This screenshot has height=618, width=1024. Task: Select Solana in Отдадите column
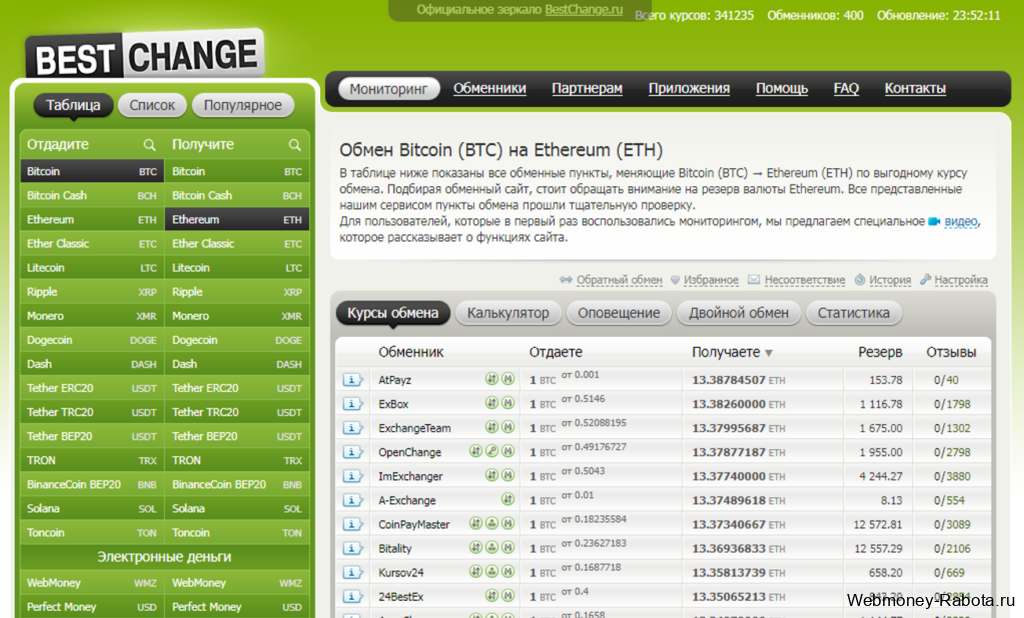(x=91, y=508)
